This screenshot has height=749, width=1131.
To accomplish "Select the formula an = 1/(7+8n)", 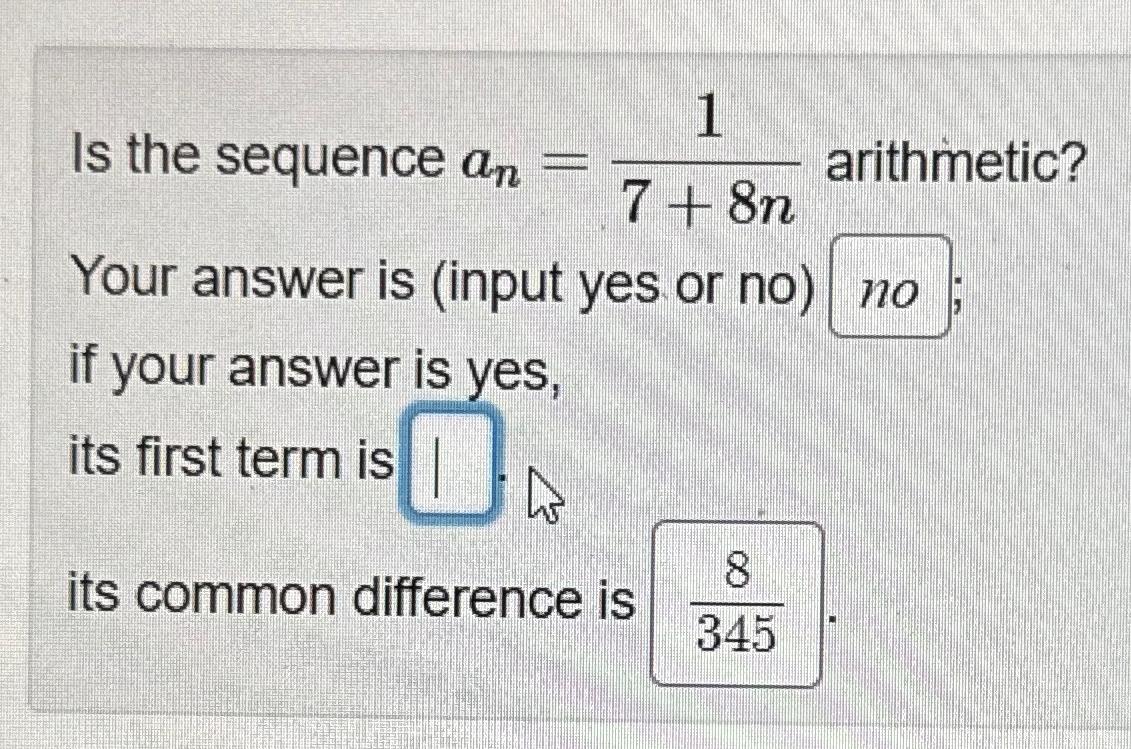I will (634, 160).
